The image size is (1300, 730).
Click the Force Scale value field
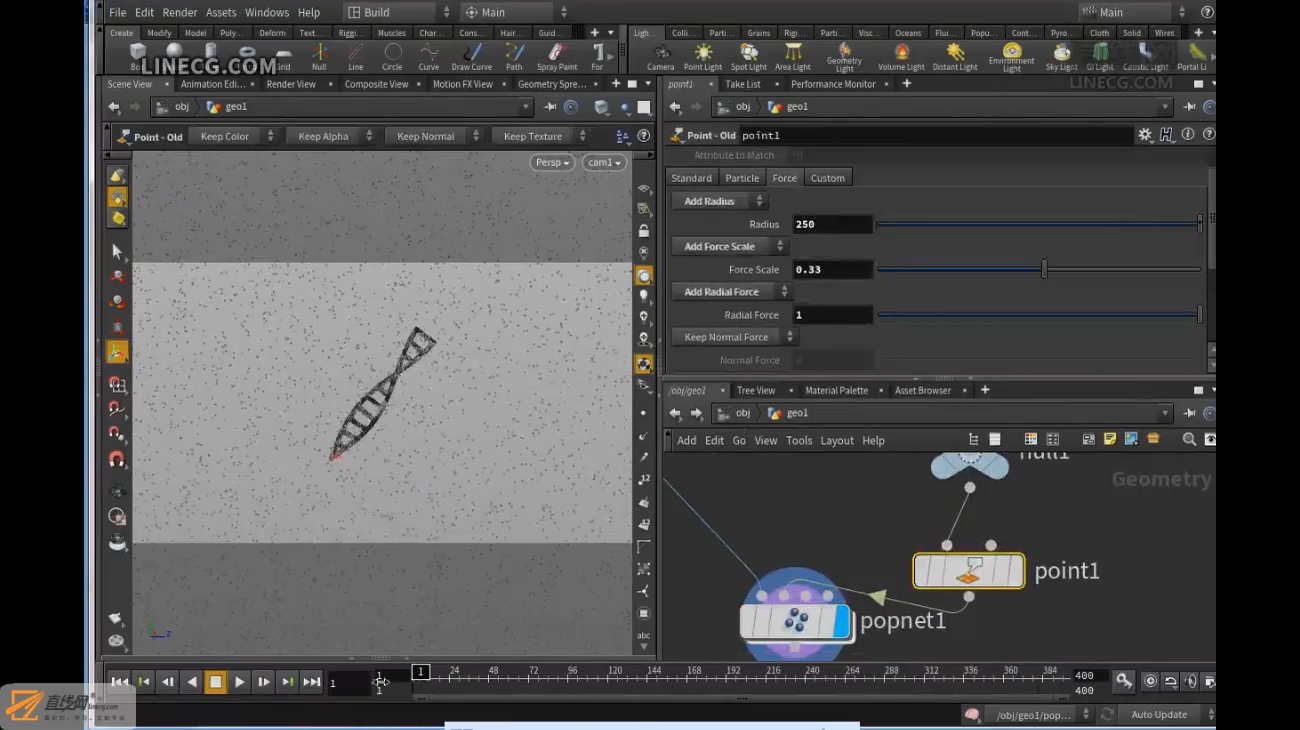[833, 269]
